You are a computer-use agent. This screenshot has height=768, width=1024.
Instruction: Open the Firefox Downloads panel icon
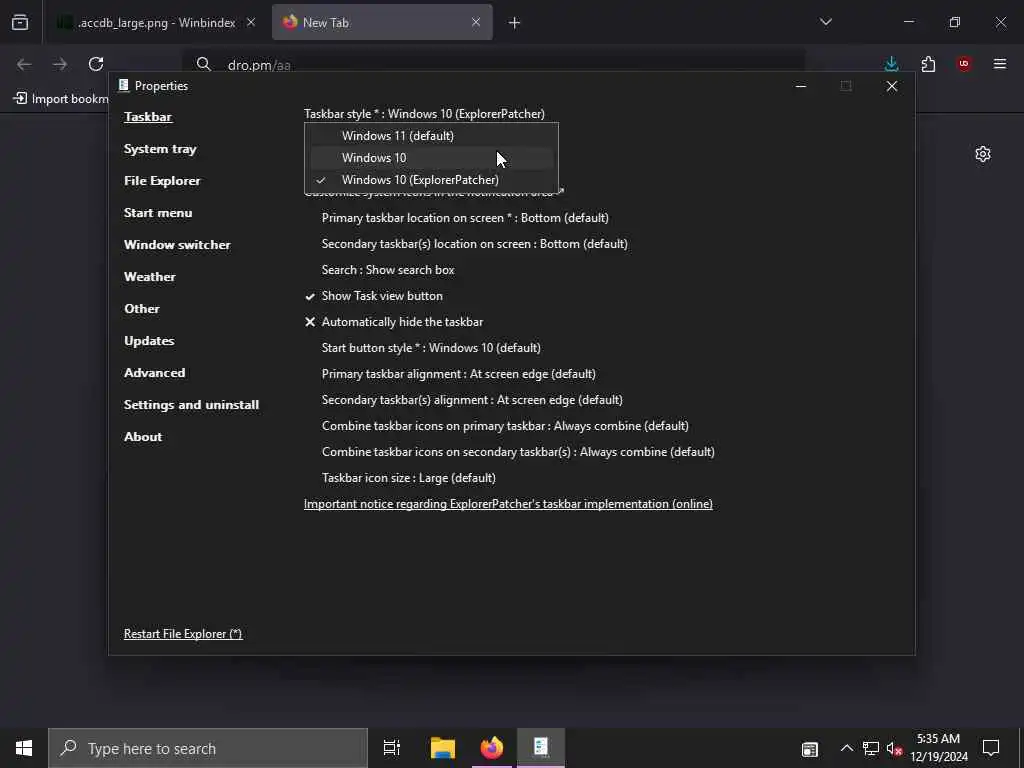pyautogui.click(x=891, y=64)
